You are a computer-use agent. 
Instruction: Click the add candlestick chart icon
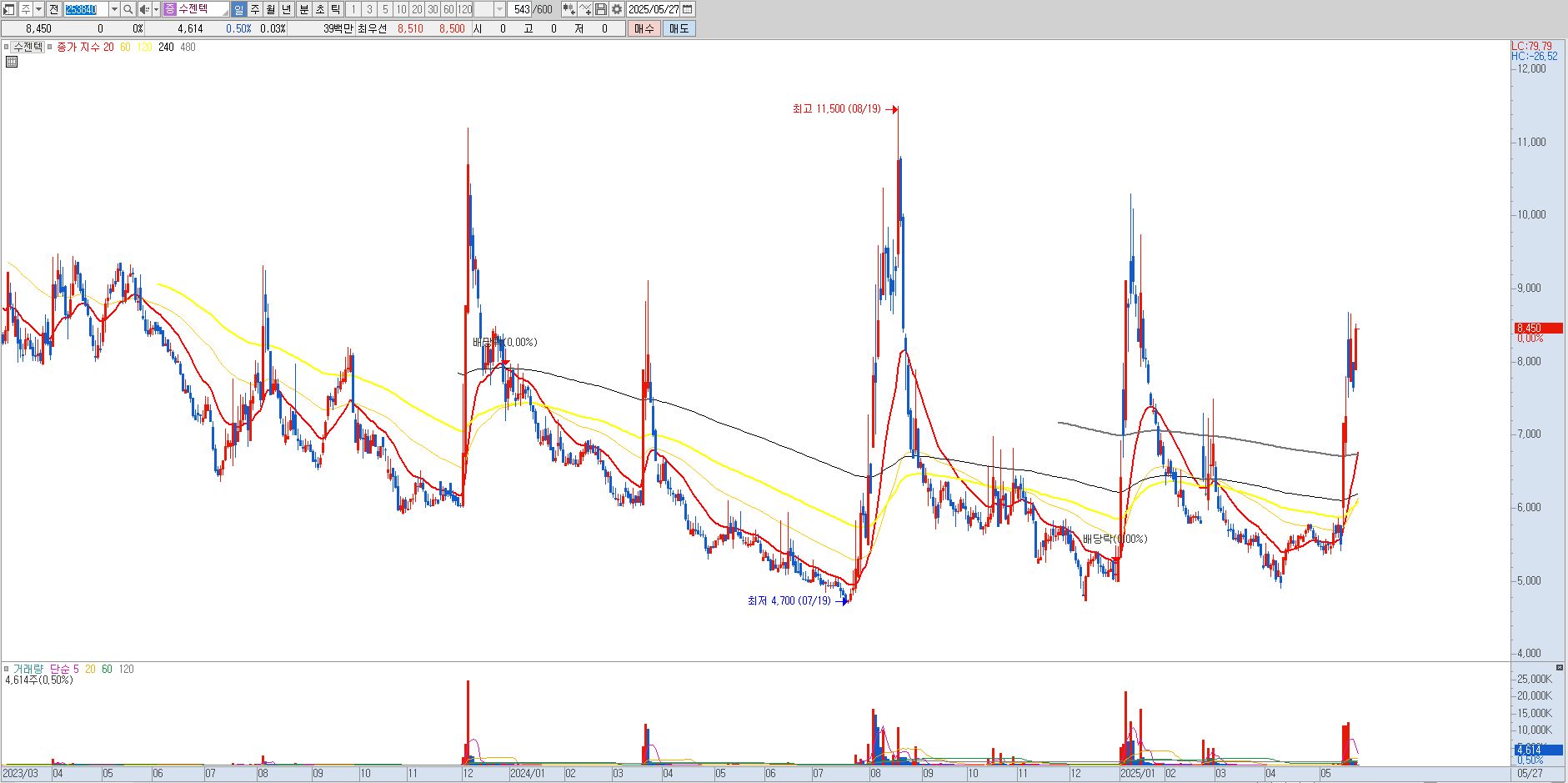click(569, 9)
